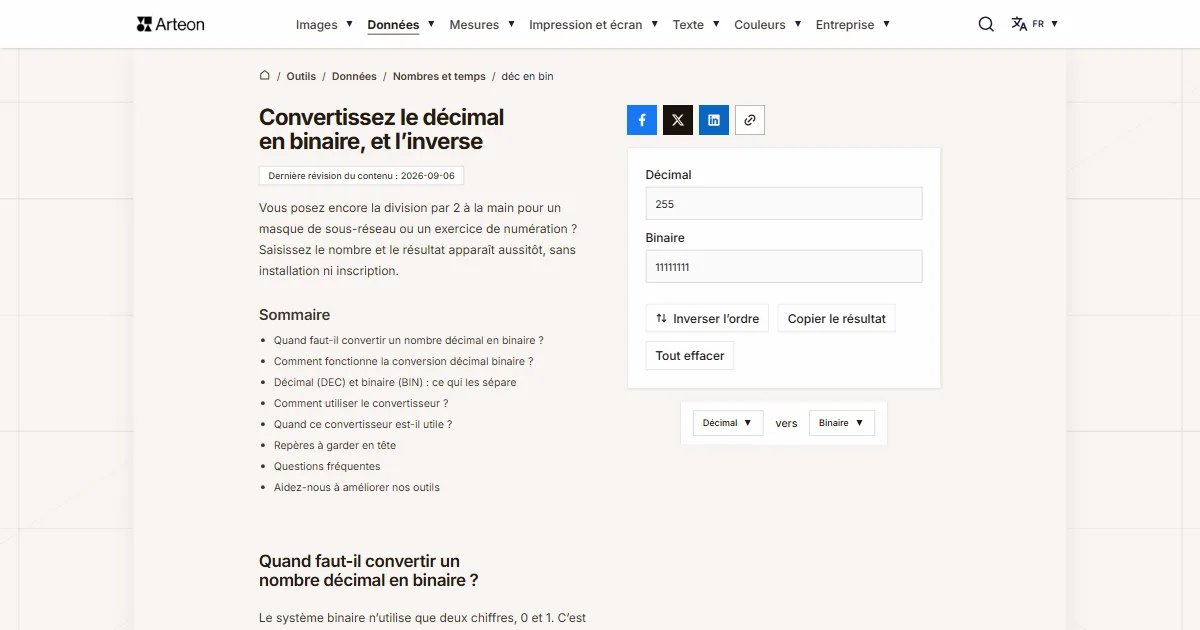Open the FR language dropdown
The width and height of the screenshot is (1200, 630).
coord(1045,24)
